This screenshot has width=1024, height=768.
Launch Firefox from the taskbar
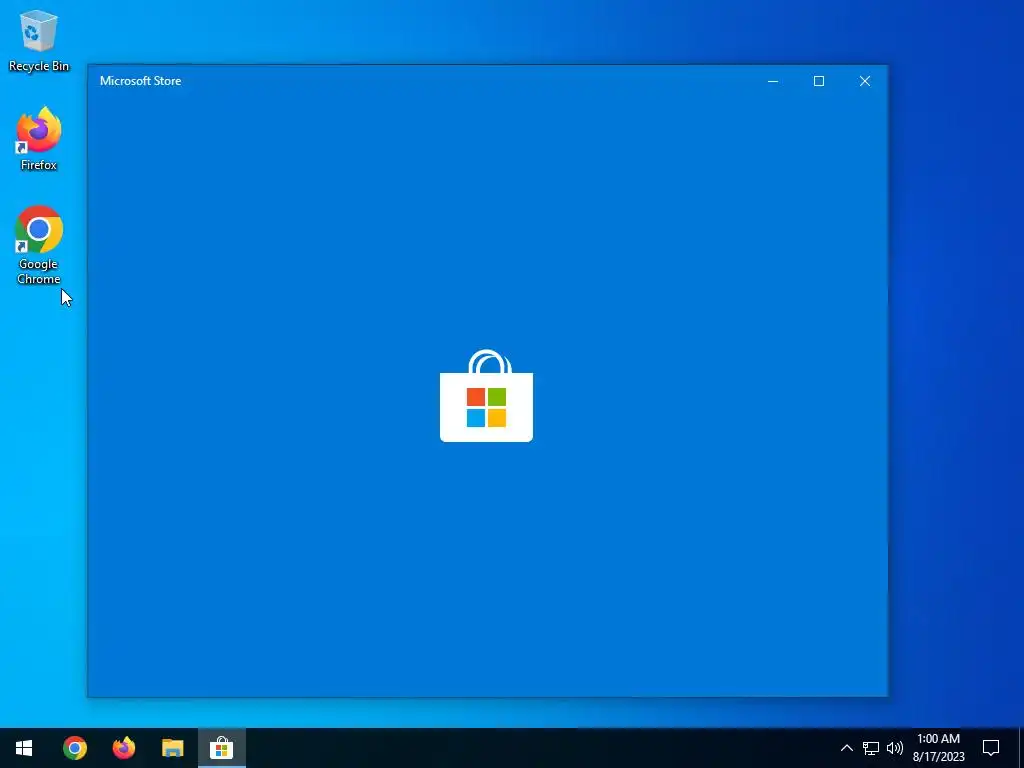point(123,748)
